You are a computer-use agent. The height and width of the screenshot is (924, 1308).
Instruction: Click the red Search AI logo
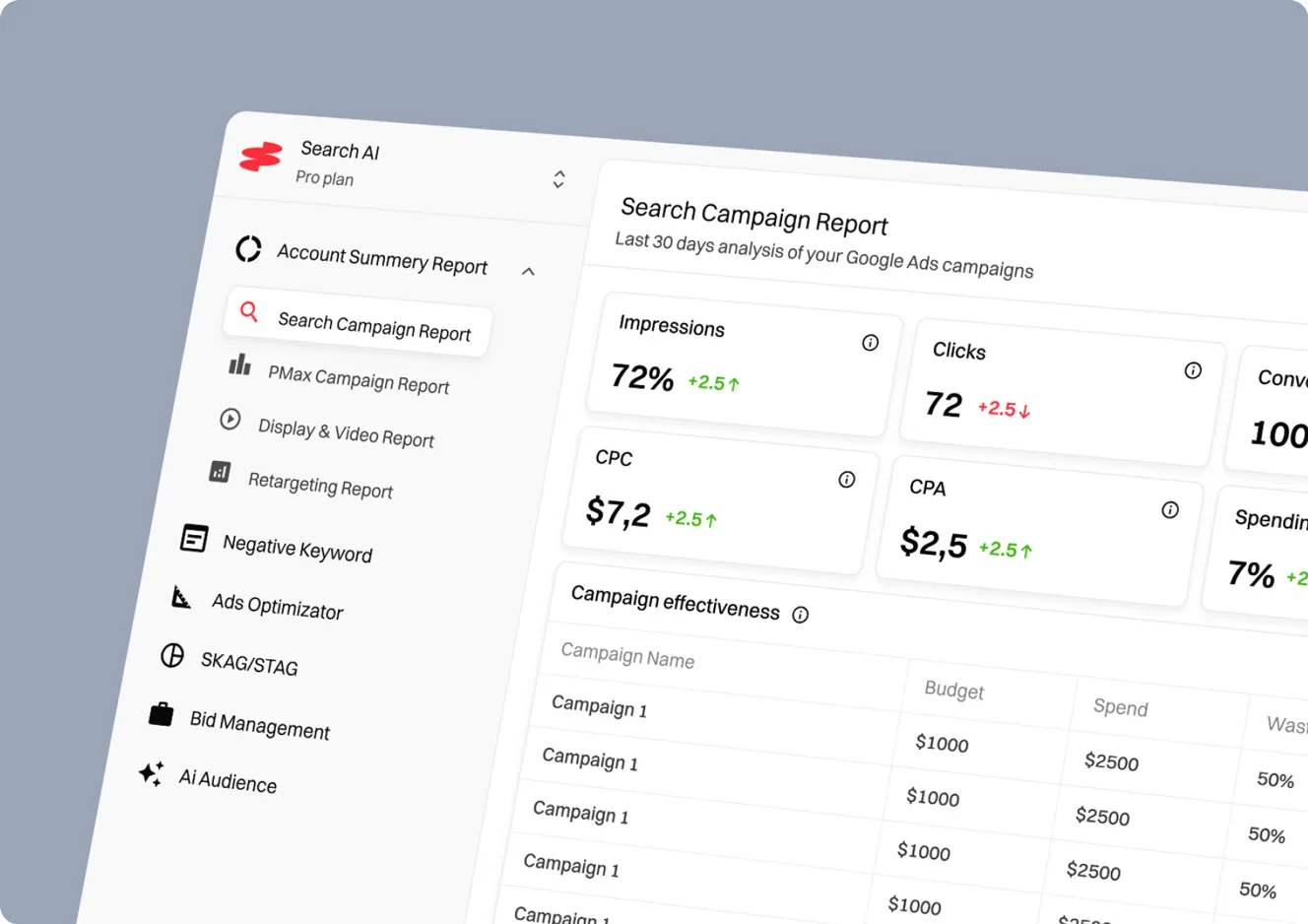pyautogui.click(x=261, y=156)
